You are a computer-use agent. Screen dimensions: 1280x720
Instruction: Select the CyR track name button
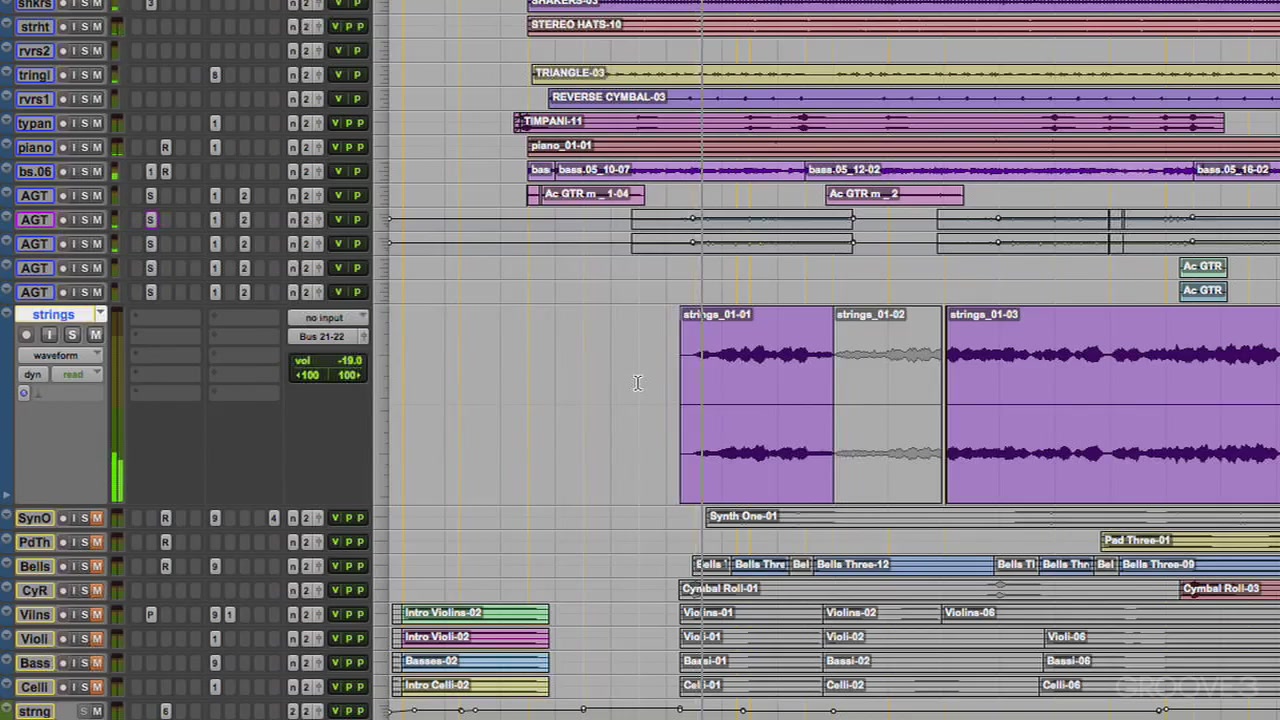click(35, 590)
